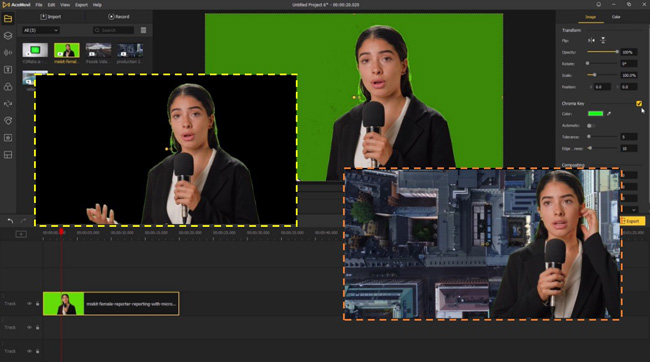Click the Opacity 100% value field
650x362 pixels.
629,52
